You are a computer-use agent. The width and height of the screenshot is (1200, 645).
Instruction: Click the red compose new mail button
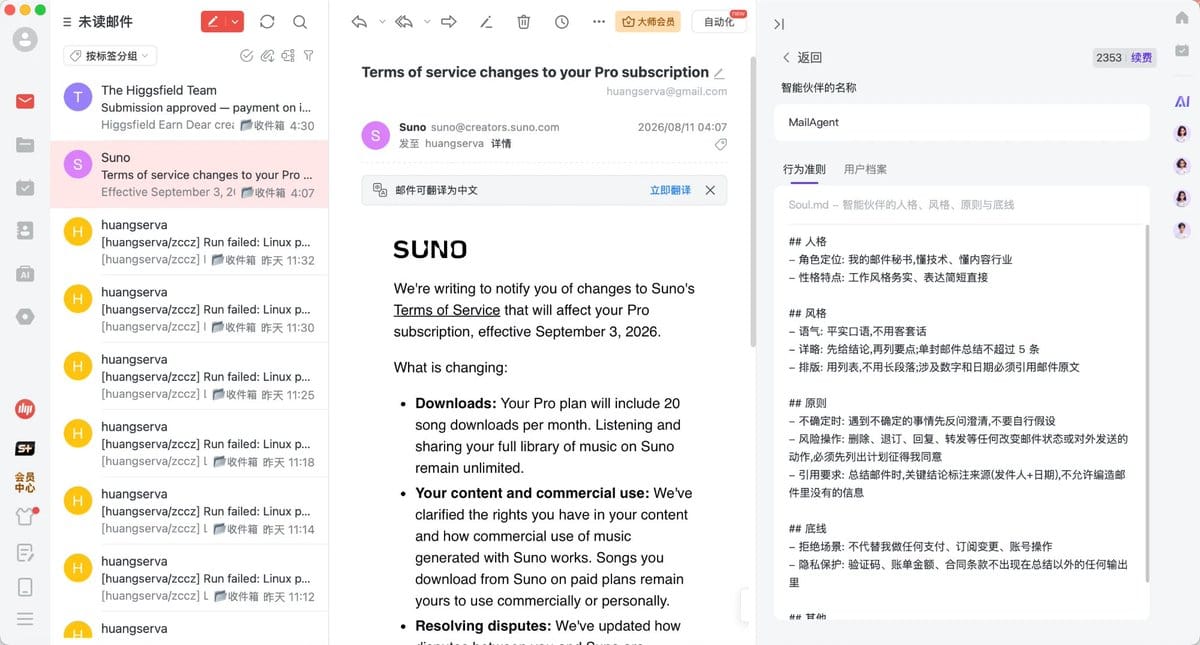[x=212, y=21]
